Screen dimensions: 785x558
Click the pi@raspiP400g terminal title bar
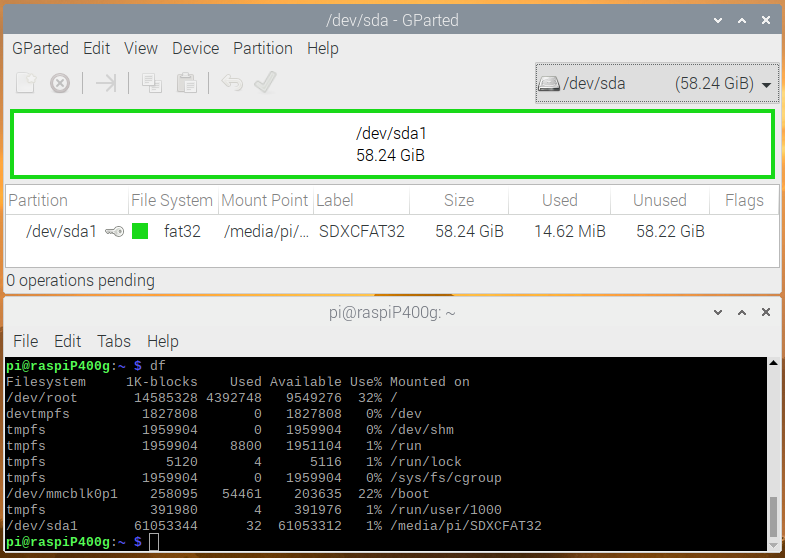coord(392,313)
